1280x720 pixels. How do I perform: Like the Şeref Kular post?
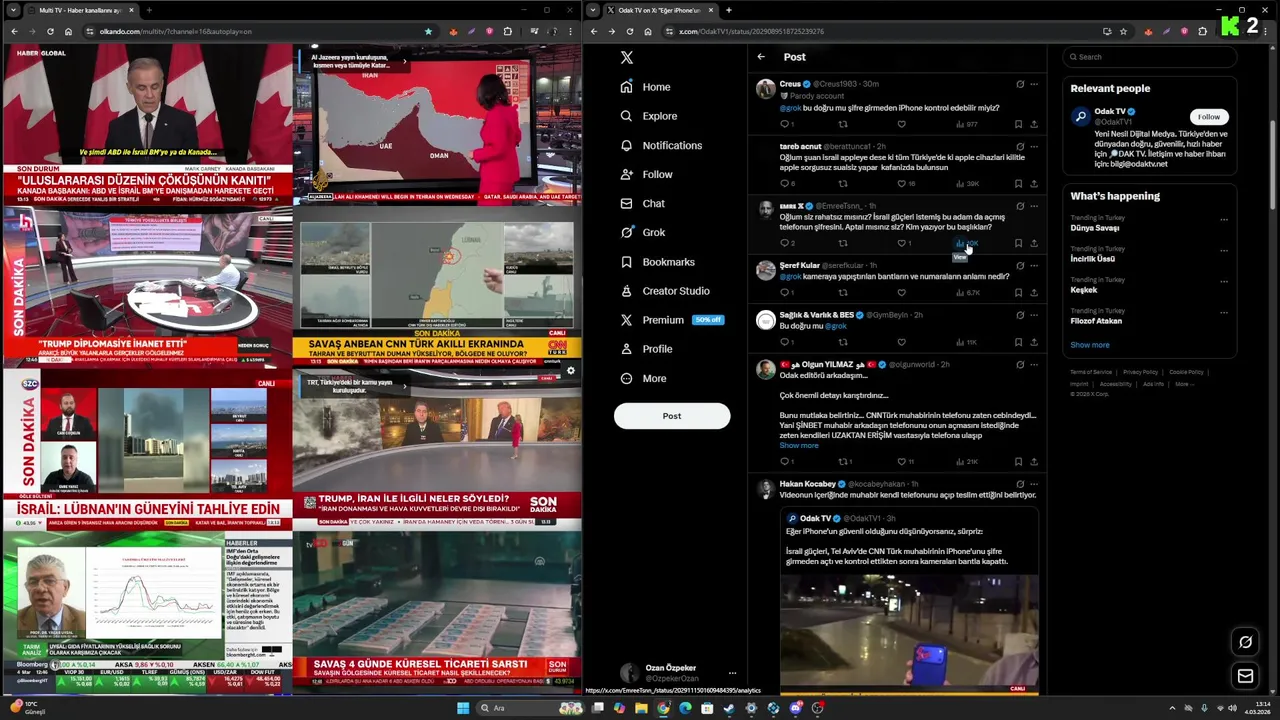point(901,293)
